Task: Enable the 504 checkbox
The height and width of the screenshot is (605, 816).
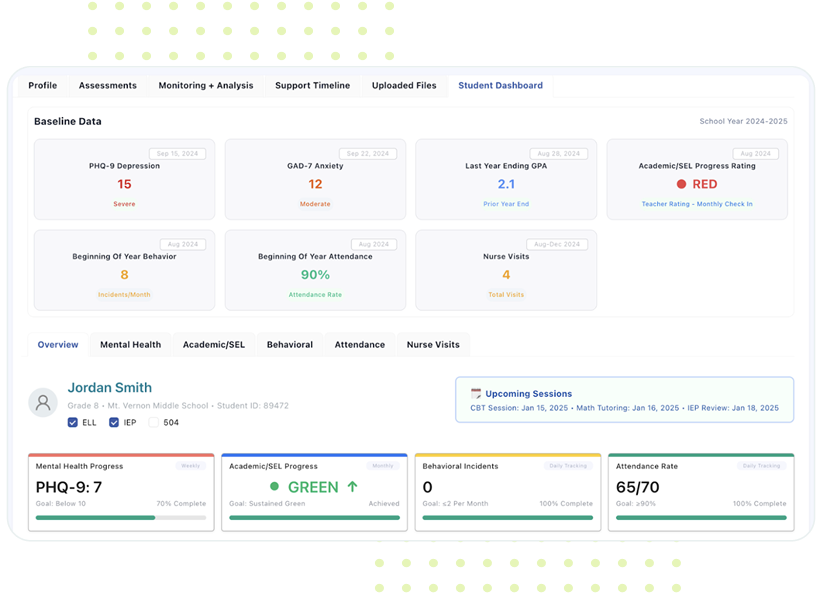Action: (154, 423)
